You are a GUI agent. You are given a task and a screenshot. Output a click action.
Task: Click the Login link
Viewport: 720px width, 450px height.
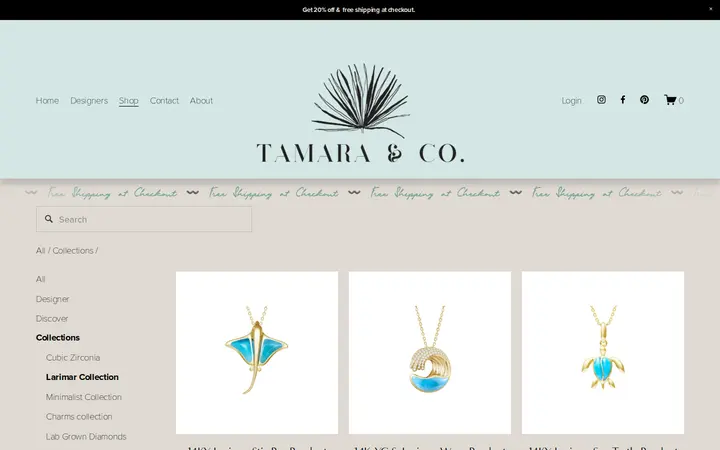point(571,101)
